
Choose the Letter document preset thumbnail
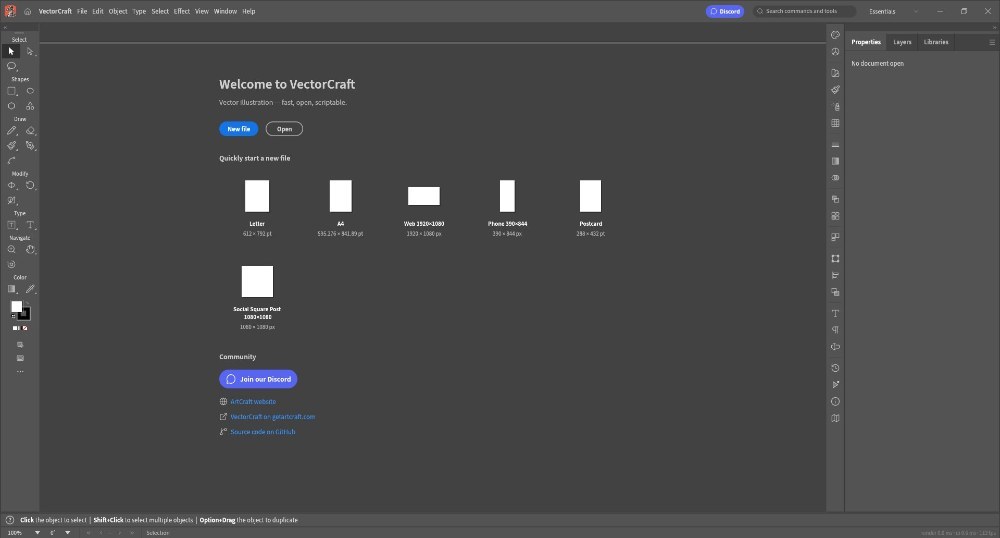257,196
